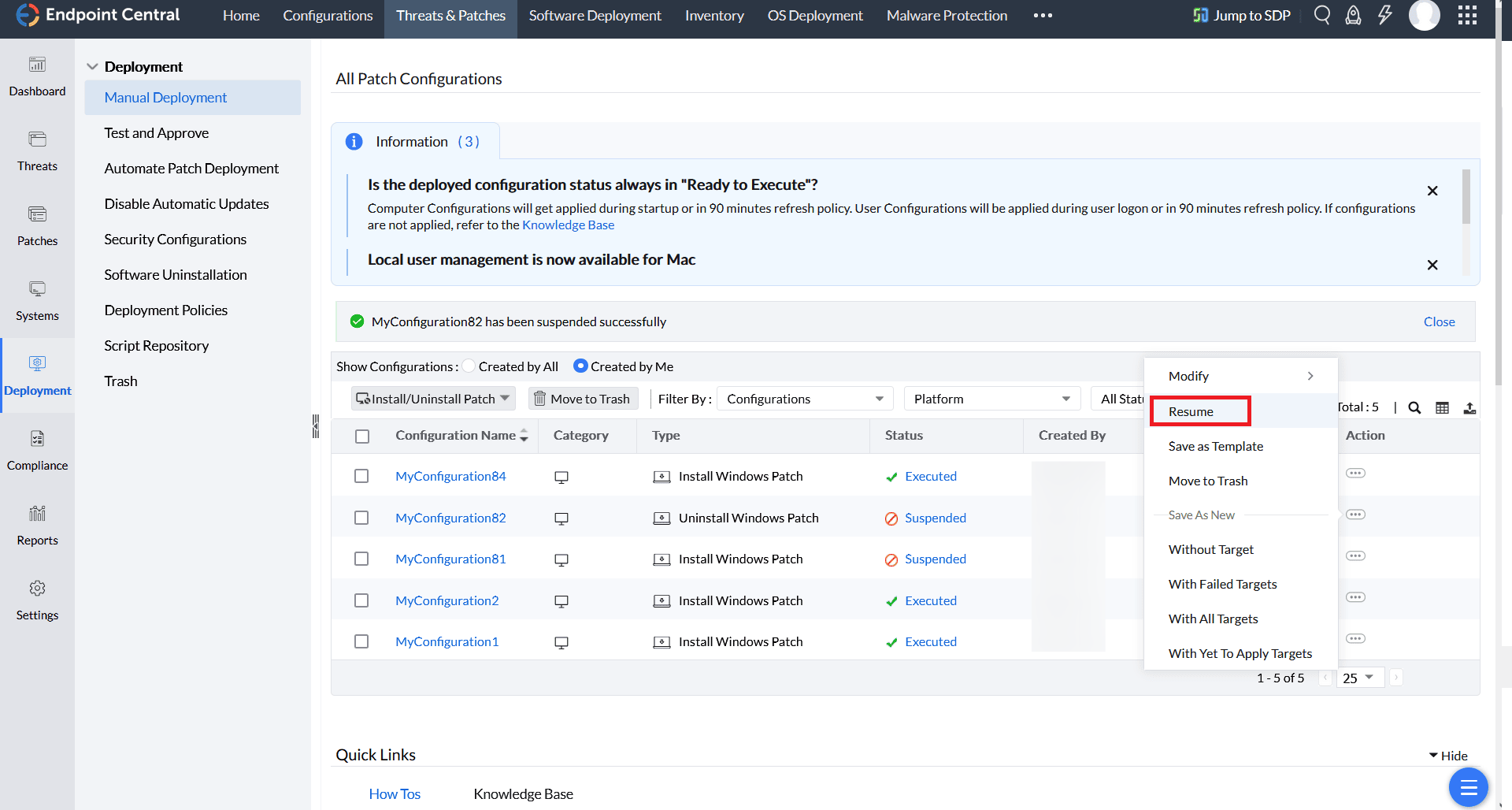Open Patches in the left sidebar

click(x=37, y=226)
